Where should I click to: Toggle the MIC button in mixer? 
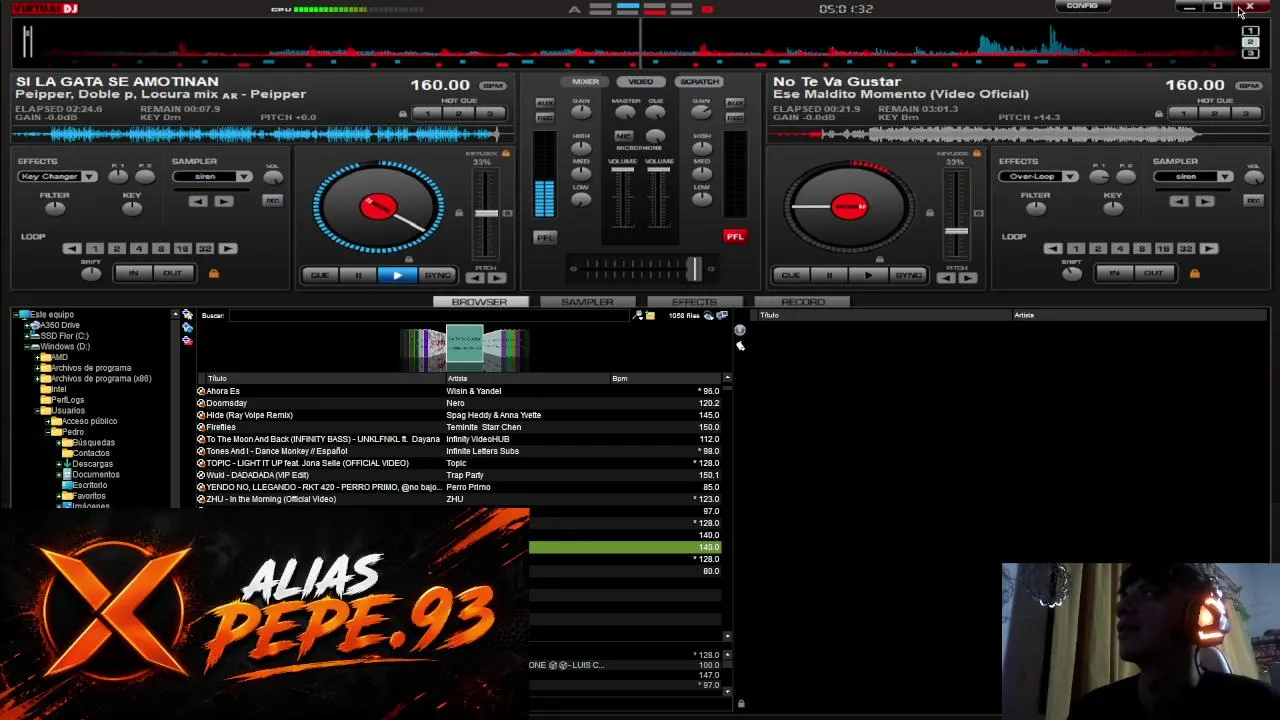(624, 136)
